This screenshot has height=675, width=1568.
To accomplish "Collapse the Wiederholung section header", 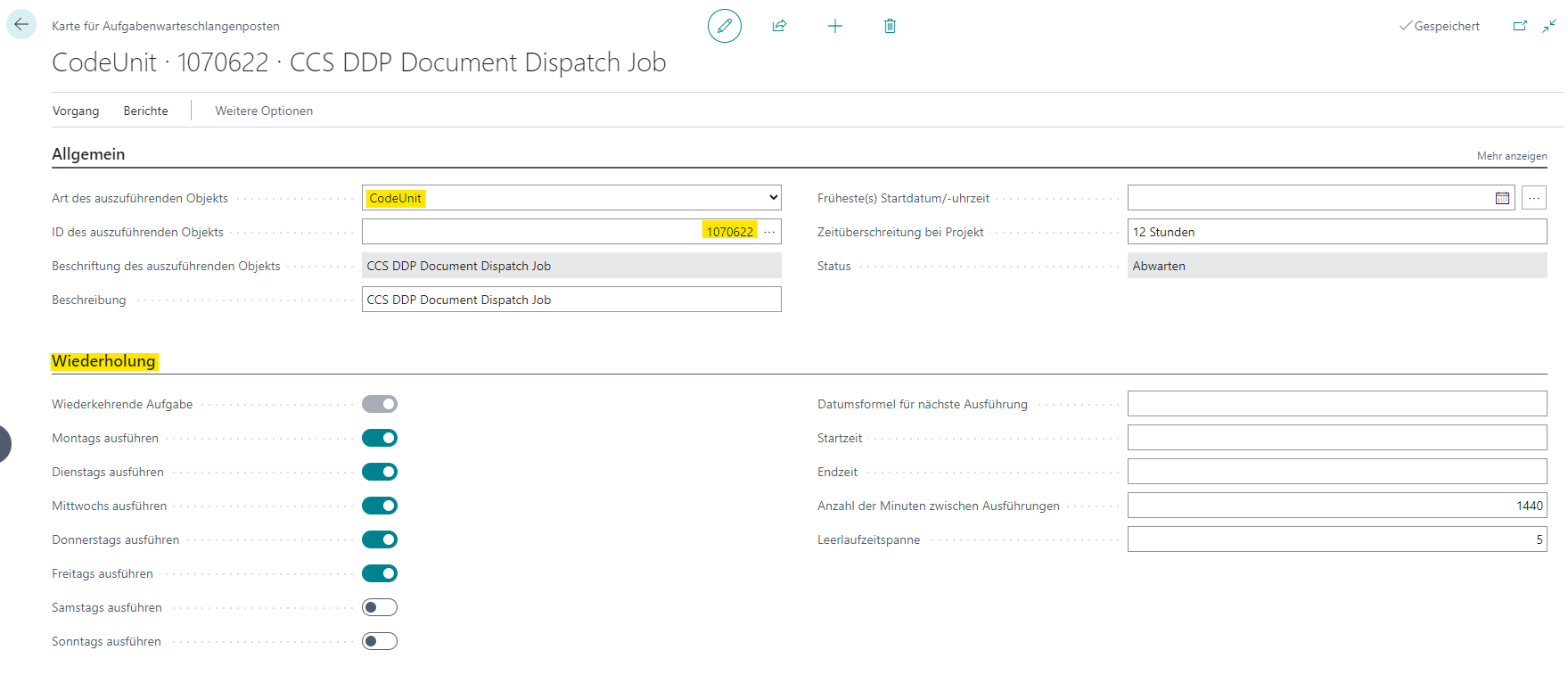I will point(103,361).
